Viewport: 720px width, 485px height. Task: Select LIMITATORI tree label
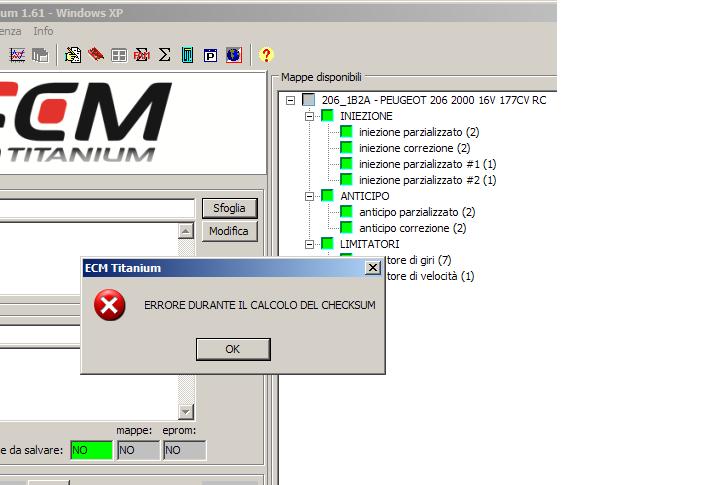[370, 244]
